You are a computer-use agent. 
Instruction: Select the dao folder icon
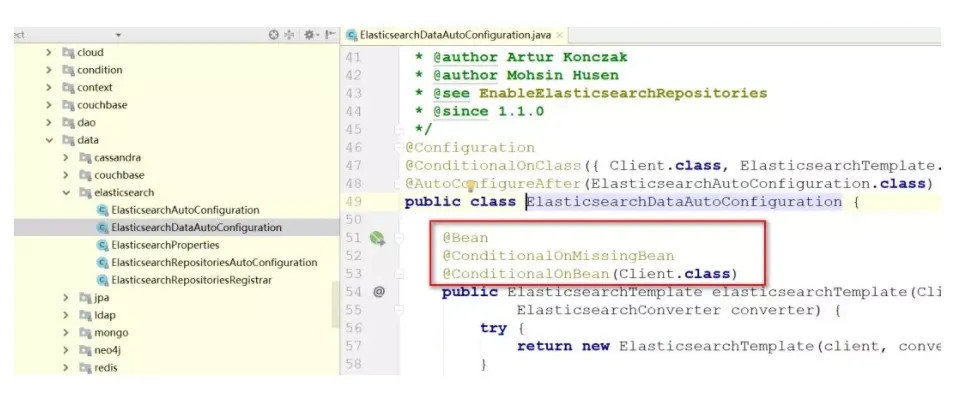pos(68,123)
